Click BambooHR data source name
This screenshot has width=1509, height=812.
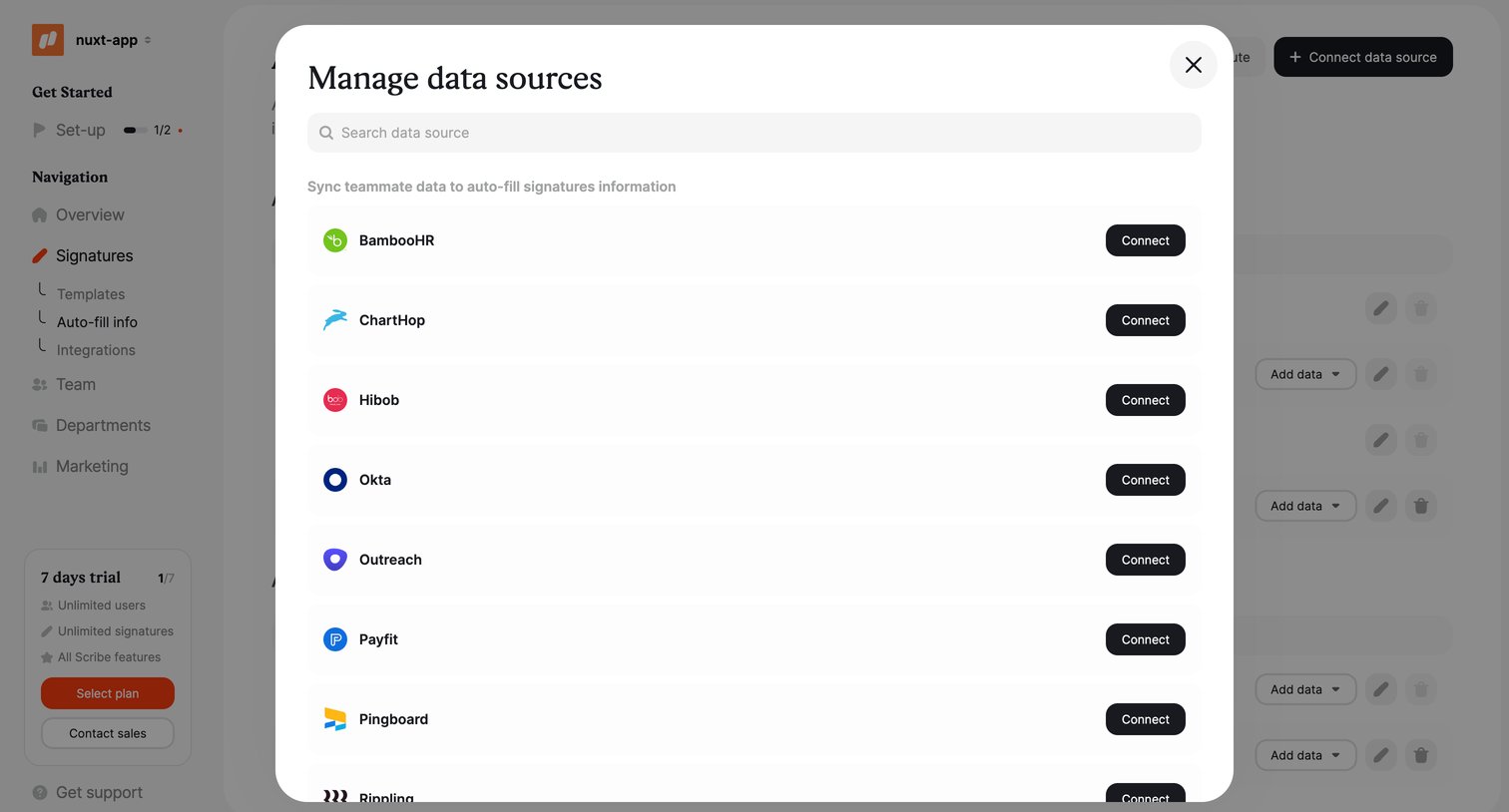(396, 240)
